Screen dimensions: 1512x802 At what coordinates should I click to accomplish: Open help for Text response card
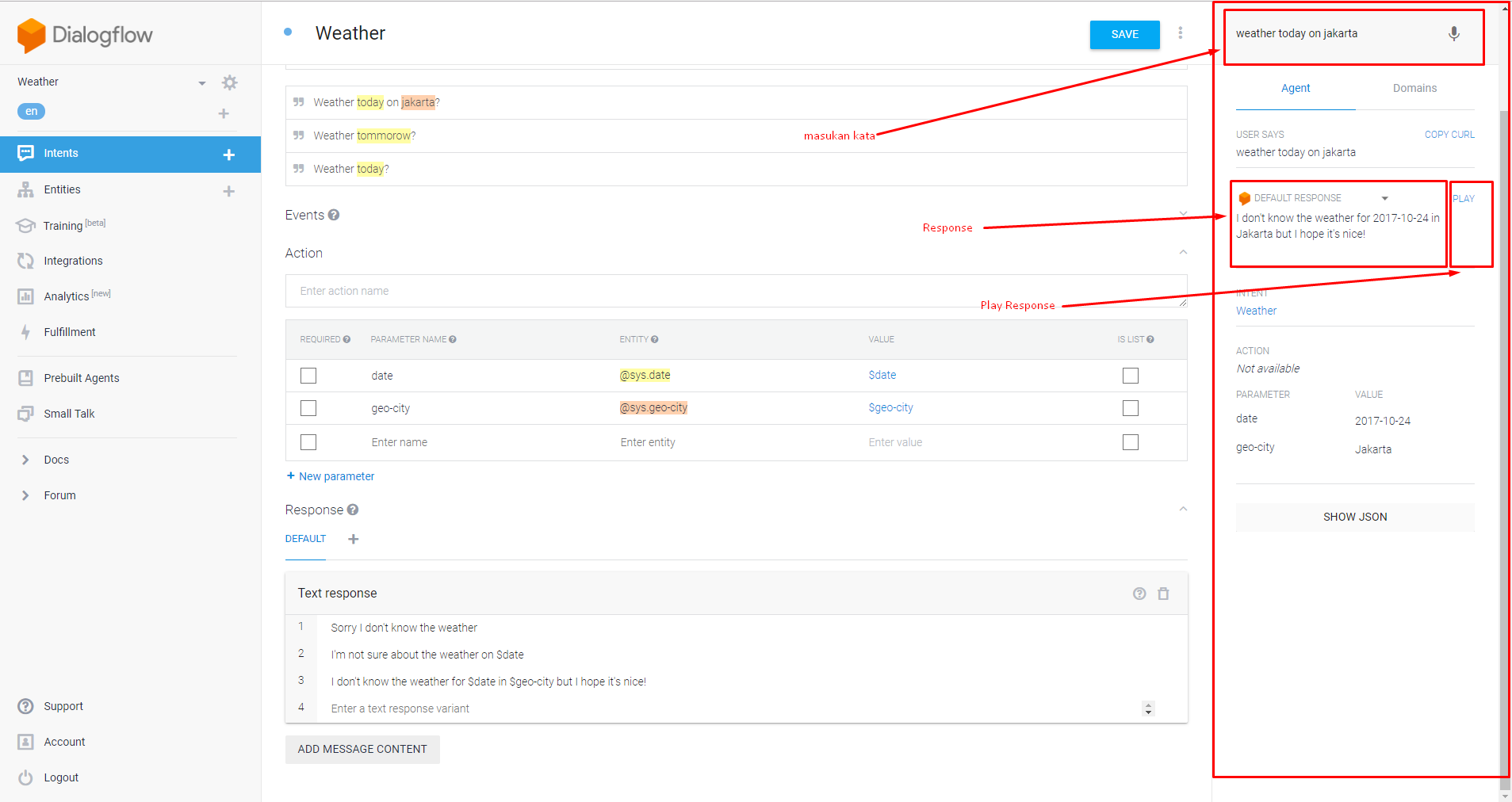1139,594
